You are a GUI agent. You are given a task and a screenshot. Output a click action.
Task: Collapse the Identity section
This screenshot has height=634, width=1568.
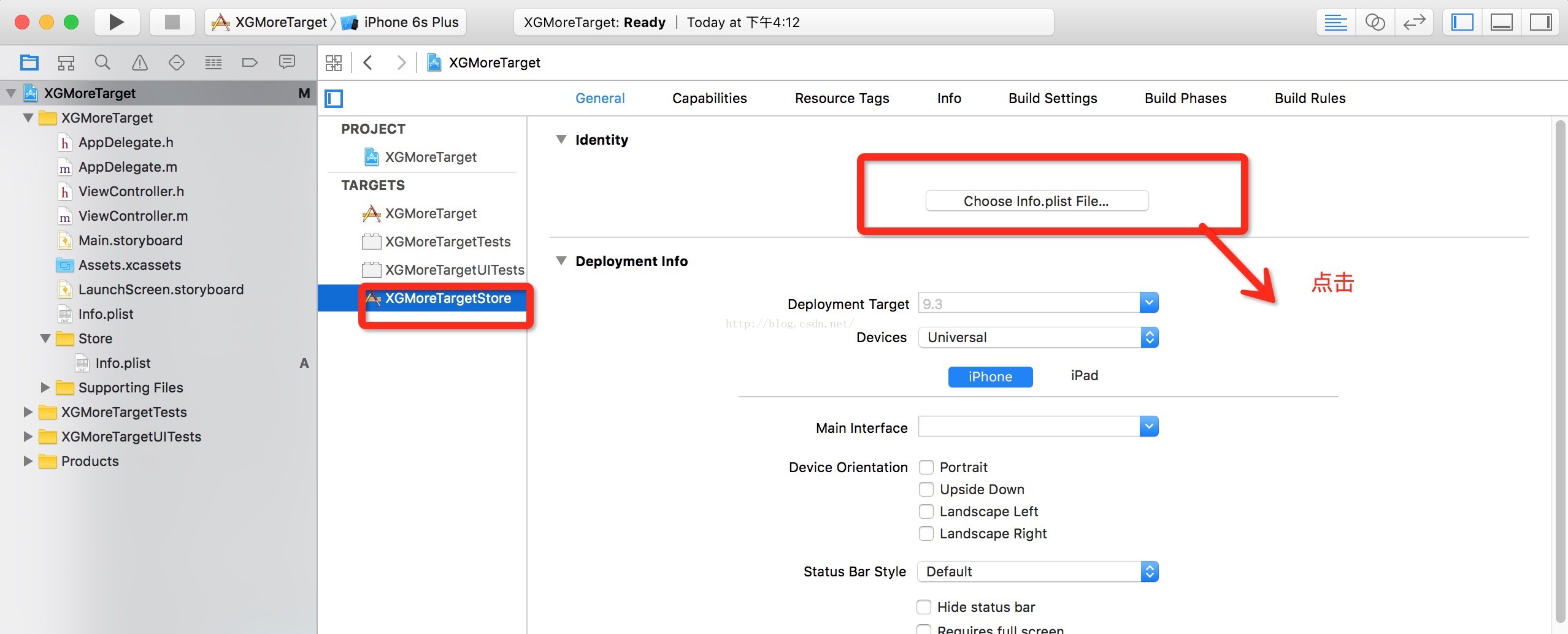pyautogui.click(x=561, y=140)
